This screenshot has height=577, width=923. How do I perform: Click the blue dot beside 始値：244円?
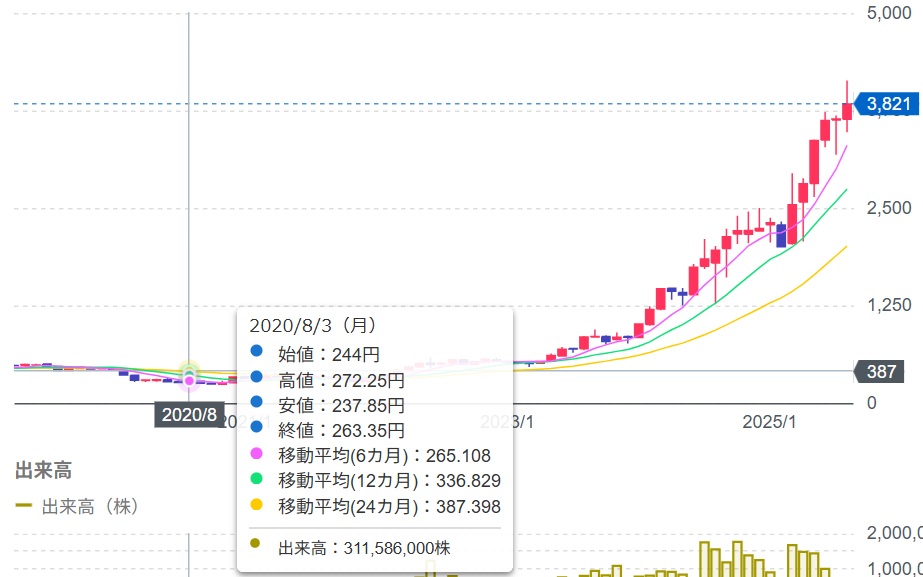(256, 352)
